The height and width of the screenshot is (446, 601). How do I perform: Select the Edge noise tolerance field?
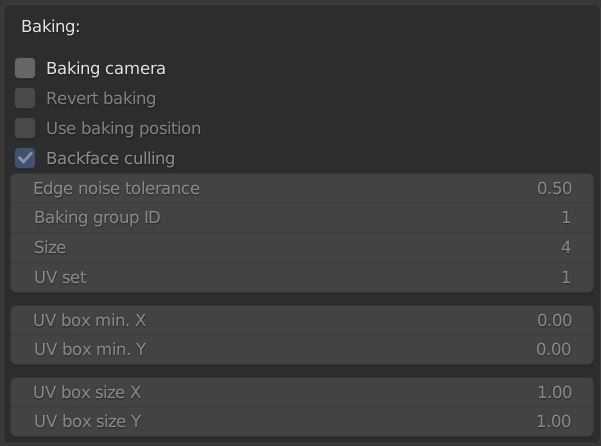click(x=302, y=188)
